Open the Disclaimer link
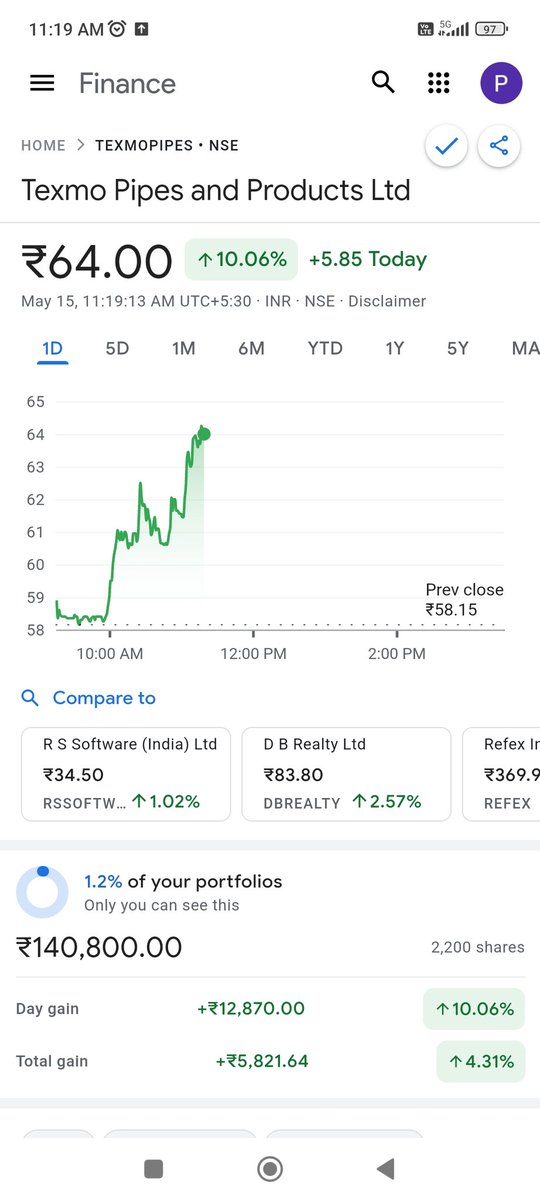Viewport: 540px width, 1200px height. point(387,301)
